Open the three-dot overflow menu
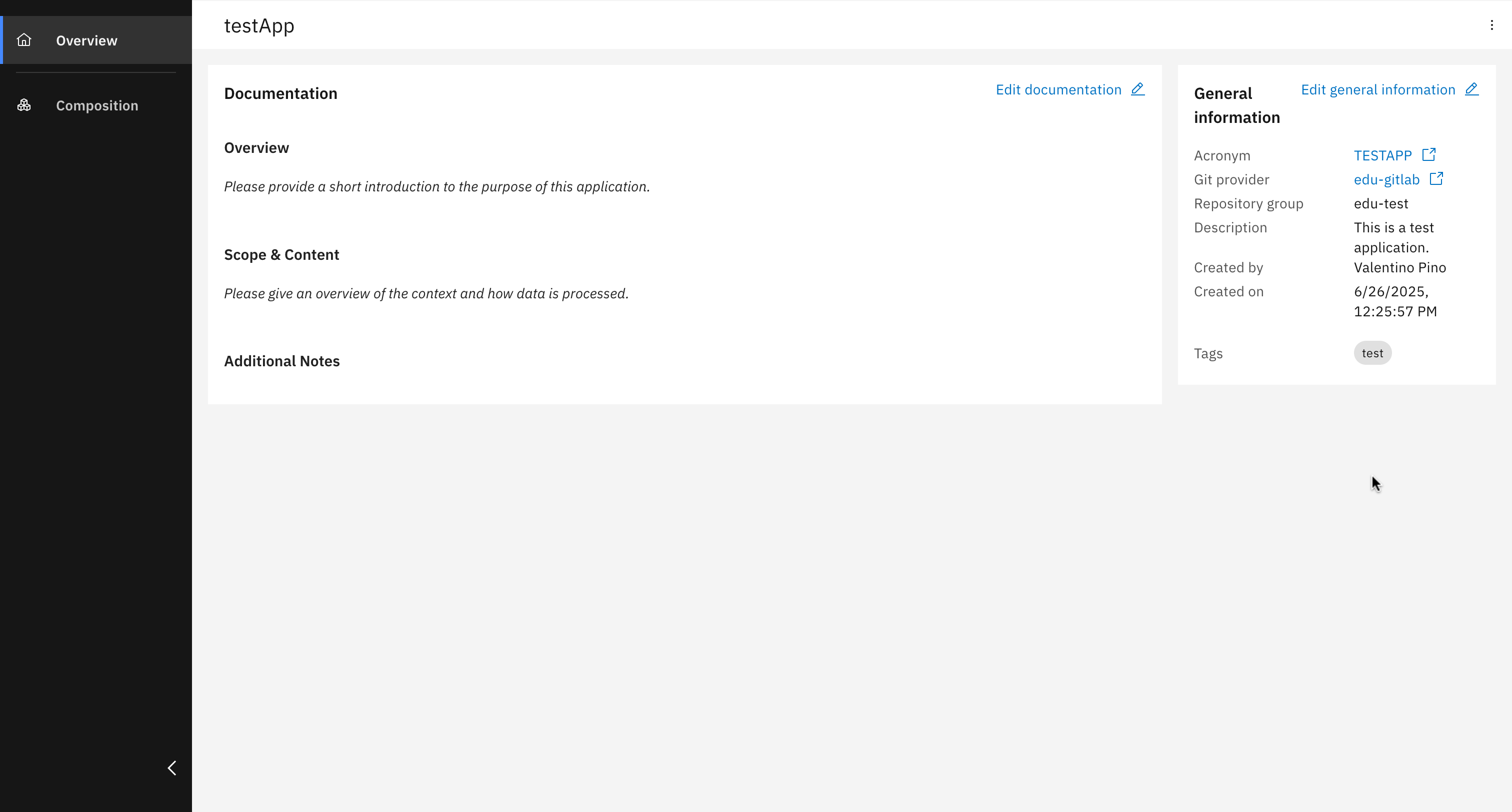This screenshot has height=812, width=1512. click(1491, 24)
